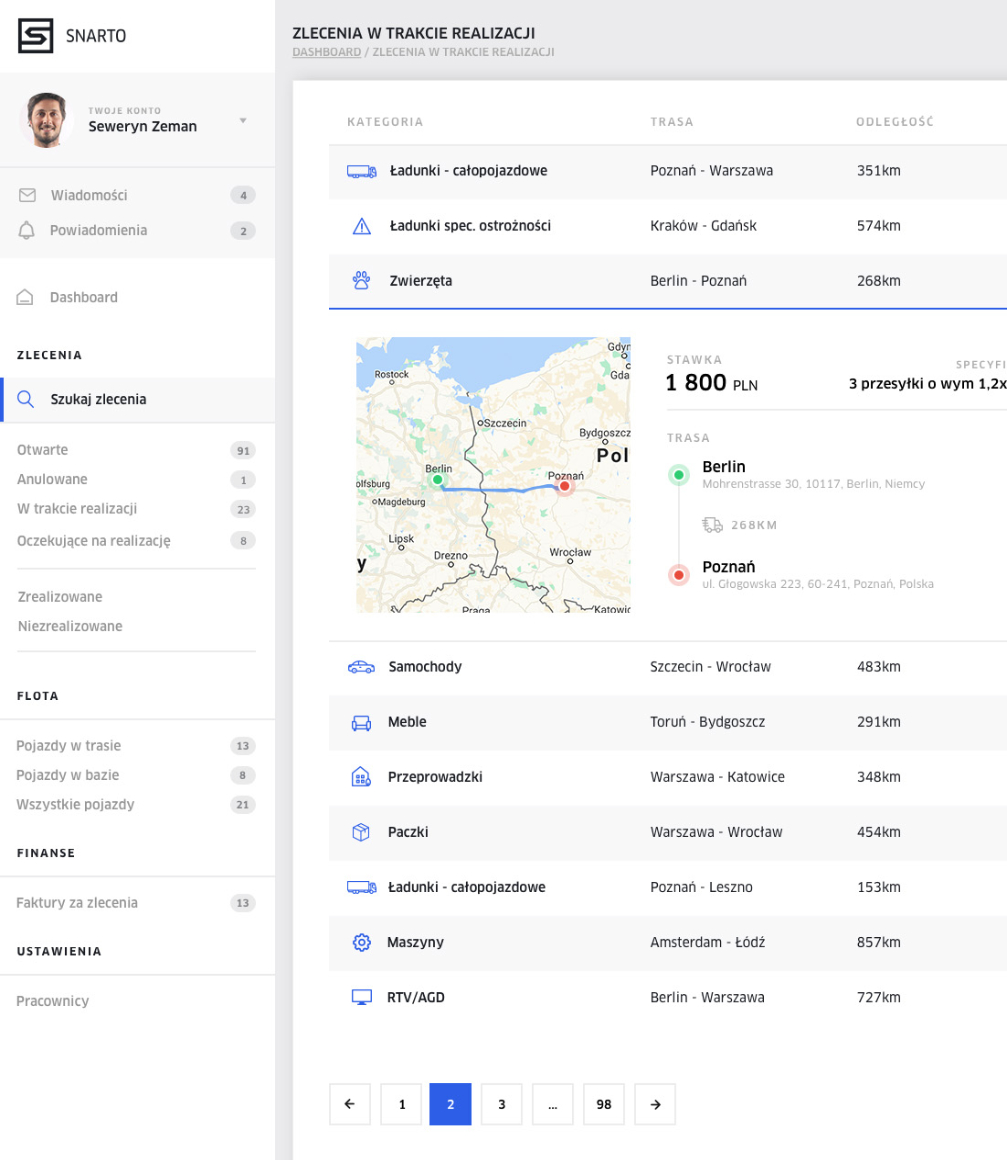Expand the Seweryn Zeman account dropdown

[x=242, y=121]
